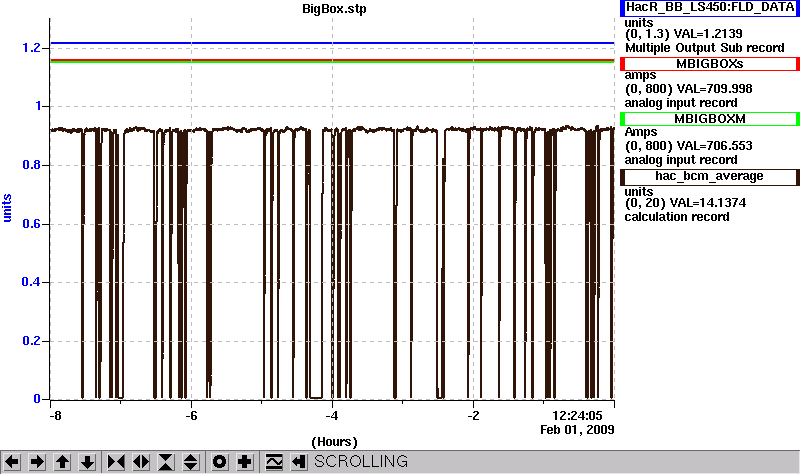Click the circle auto-scale toolbar icon
The image size is (800, 474).
pyautogui.click(x=219, y=462)
